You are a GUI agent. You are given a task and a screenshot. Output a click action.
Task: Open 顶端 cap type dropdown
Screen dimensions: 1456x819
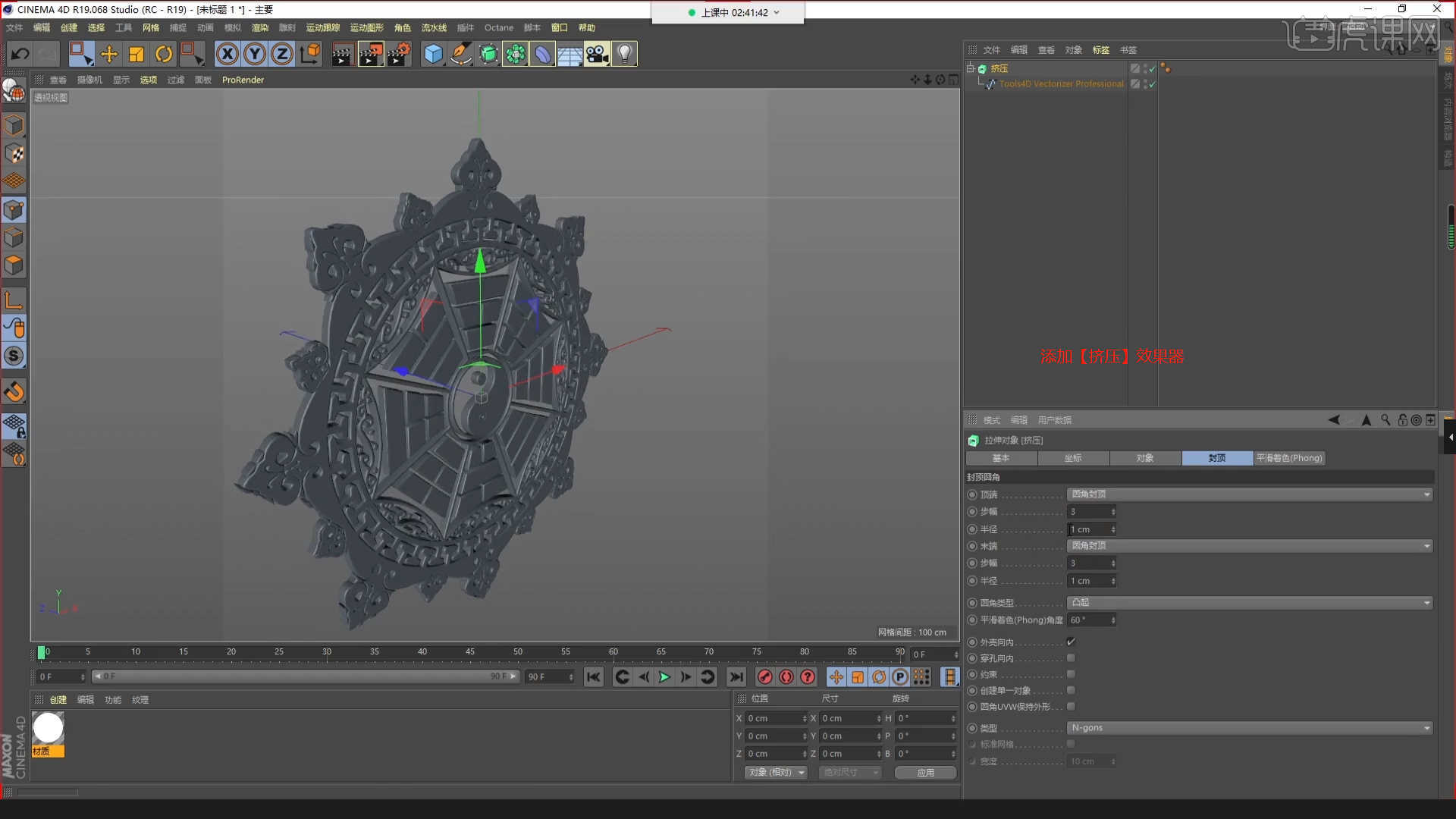pos(1250,494)
